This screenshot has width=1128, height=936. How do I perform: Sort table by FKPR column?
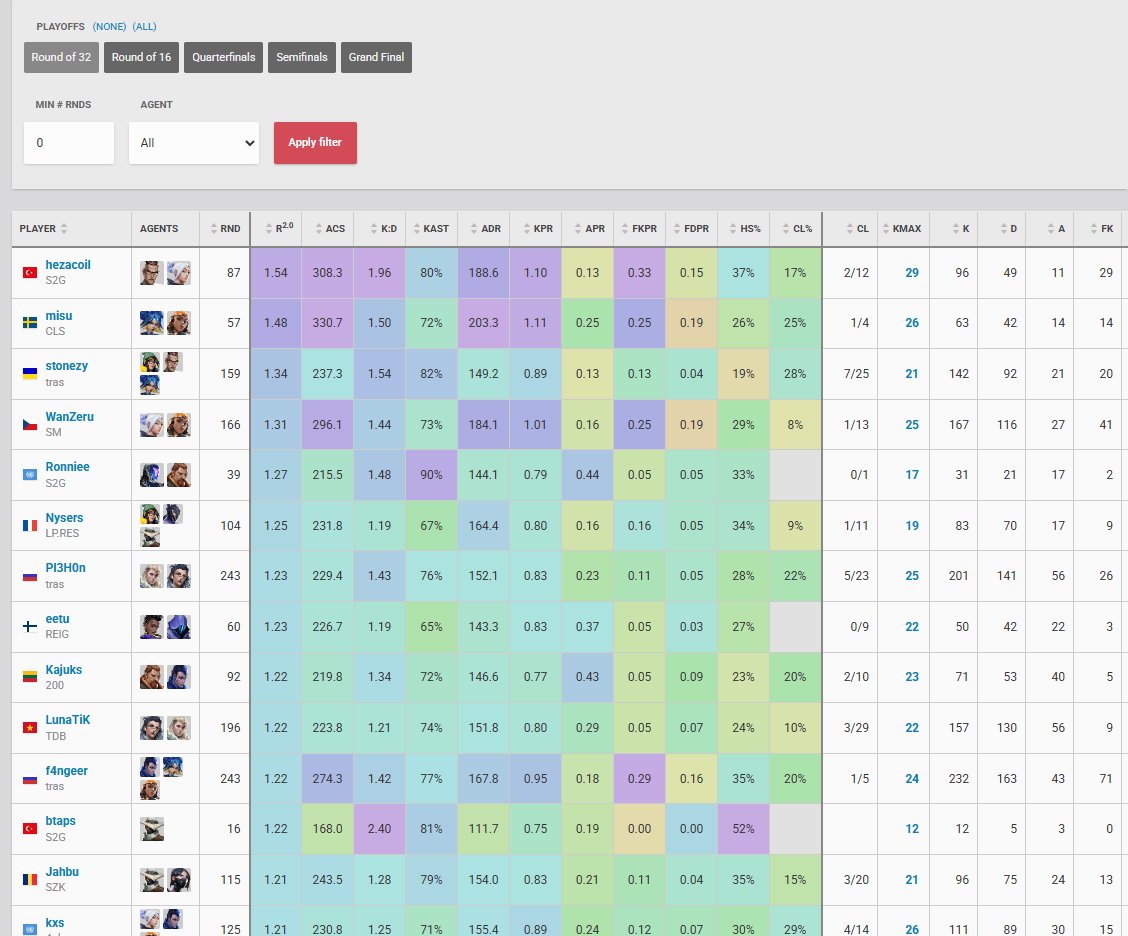[x=640, y=229]
